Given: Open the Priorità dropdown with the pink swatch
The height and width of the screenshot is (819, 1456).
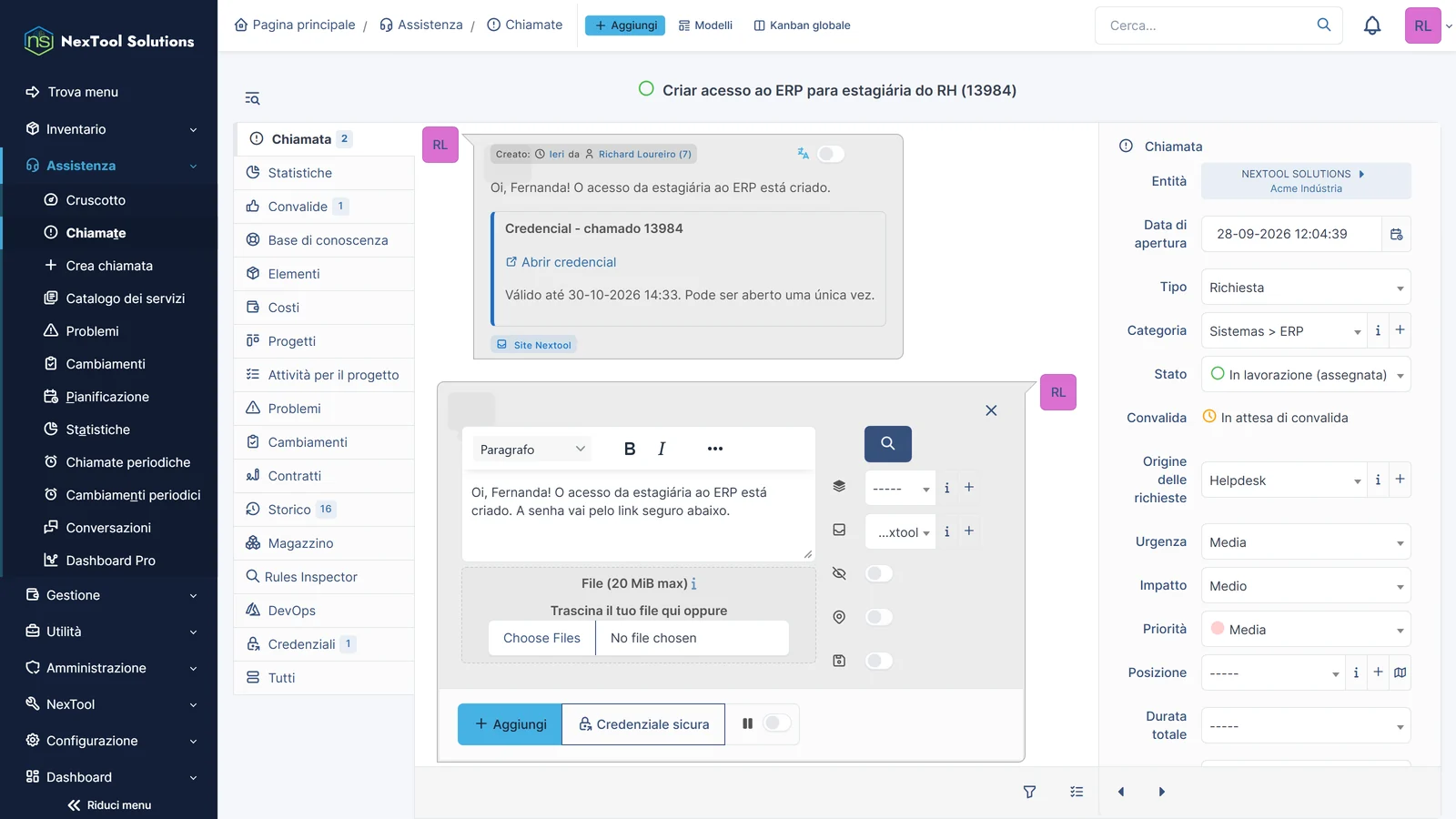Looking at the screenshot, I should [1306, 630].
